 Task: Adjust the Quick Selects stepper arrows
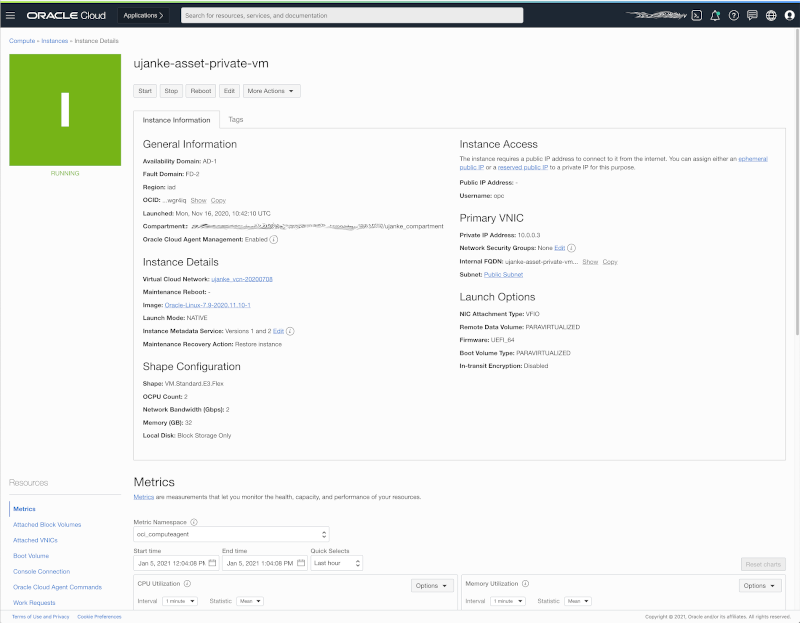coord(357,562)
